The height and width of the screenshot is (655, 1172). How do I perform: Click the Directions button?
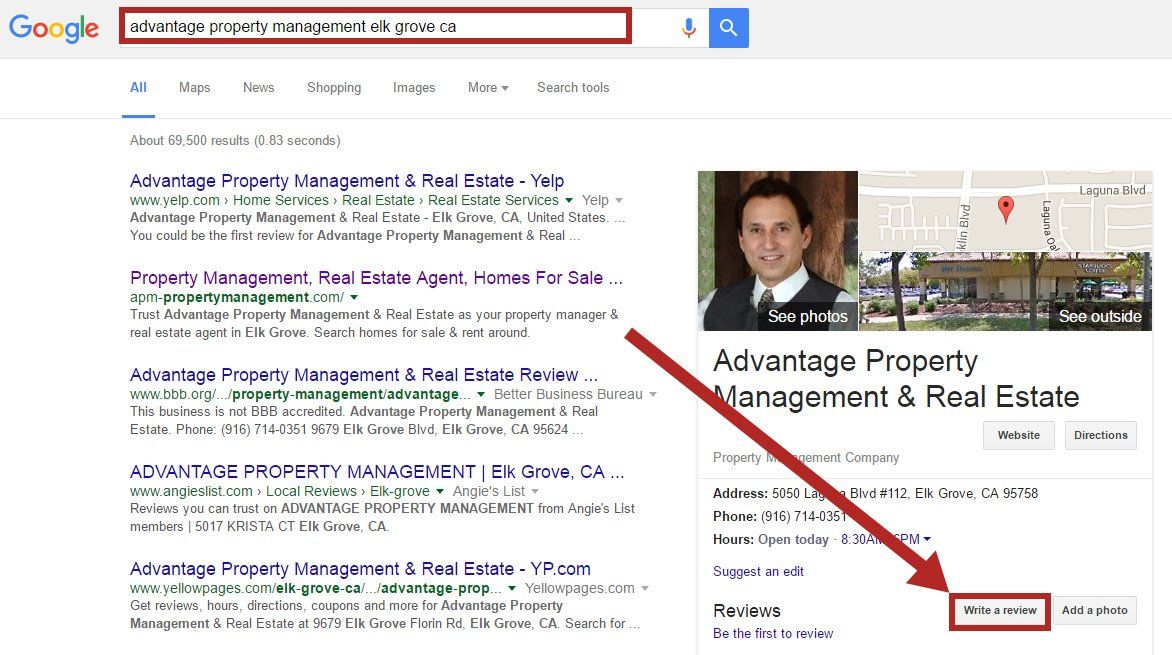click(1101, 435)
